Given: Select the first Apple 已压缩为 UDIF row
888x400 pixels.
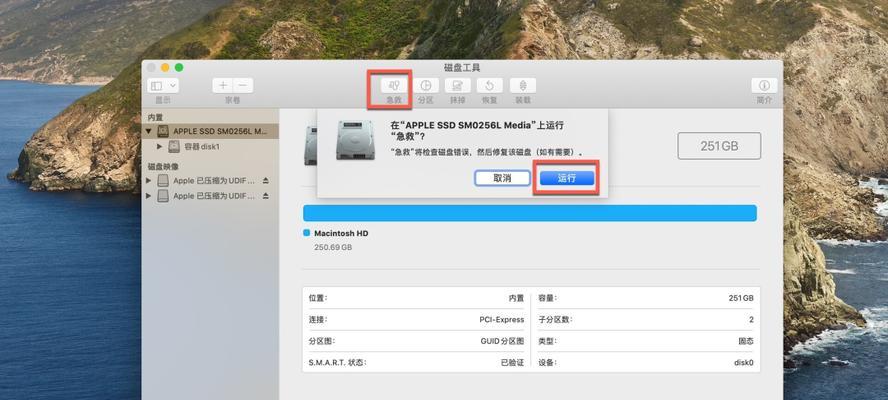Looking at the screenshot, I should [210, 181].
